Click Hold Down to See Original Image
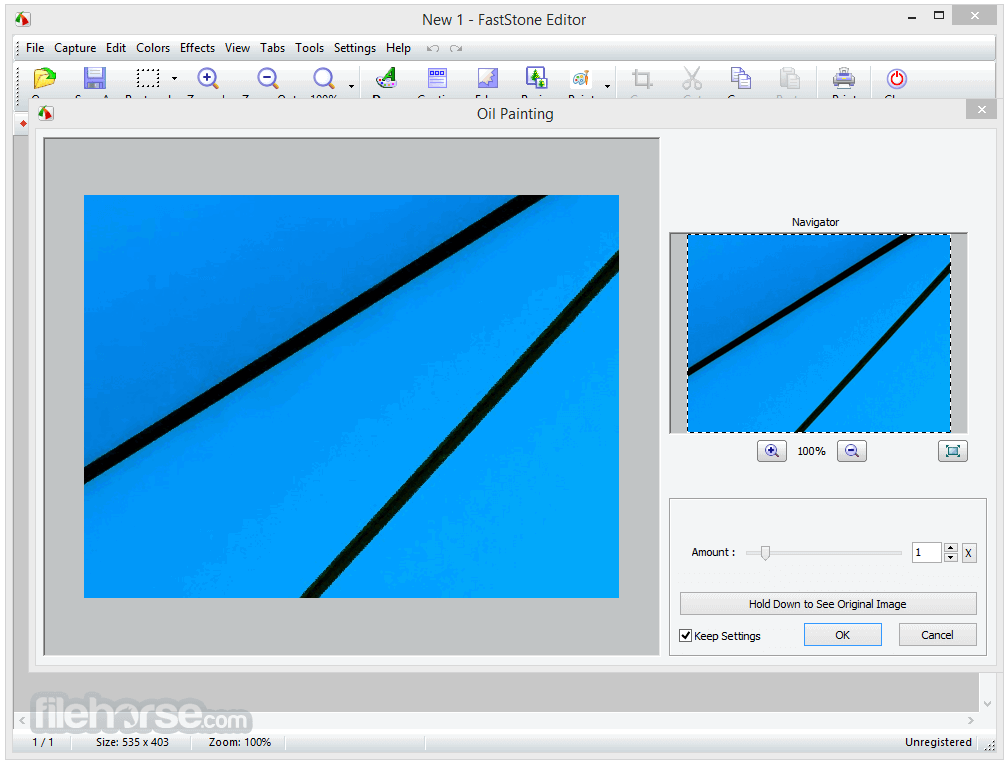Viewport: 1008px width, 764px height. pos(827,604)
